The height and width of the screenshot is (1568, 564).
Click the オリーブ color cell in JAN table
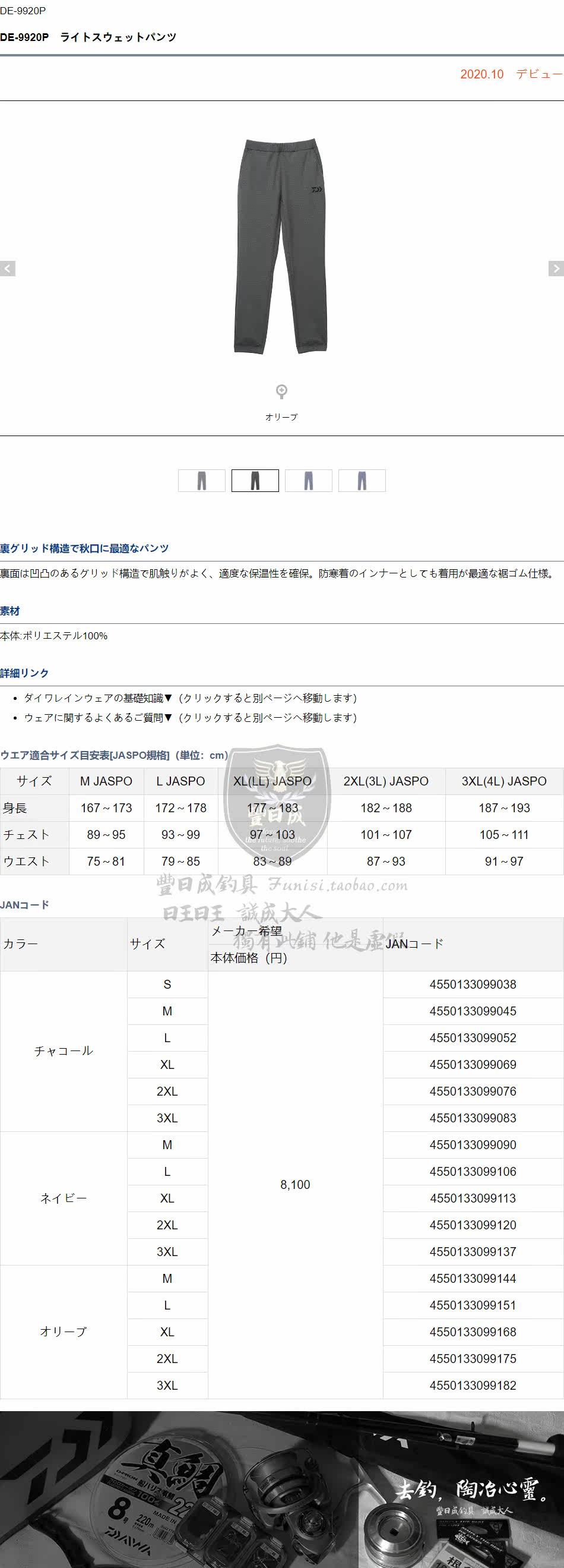tap(64, 1333)
